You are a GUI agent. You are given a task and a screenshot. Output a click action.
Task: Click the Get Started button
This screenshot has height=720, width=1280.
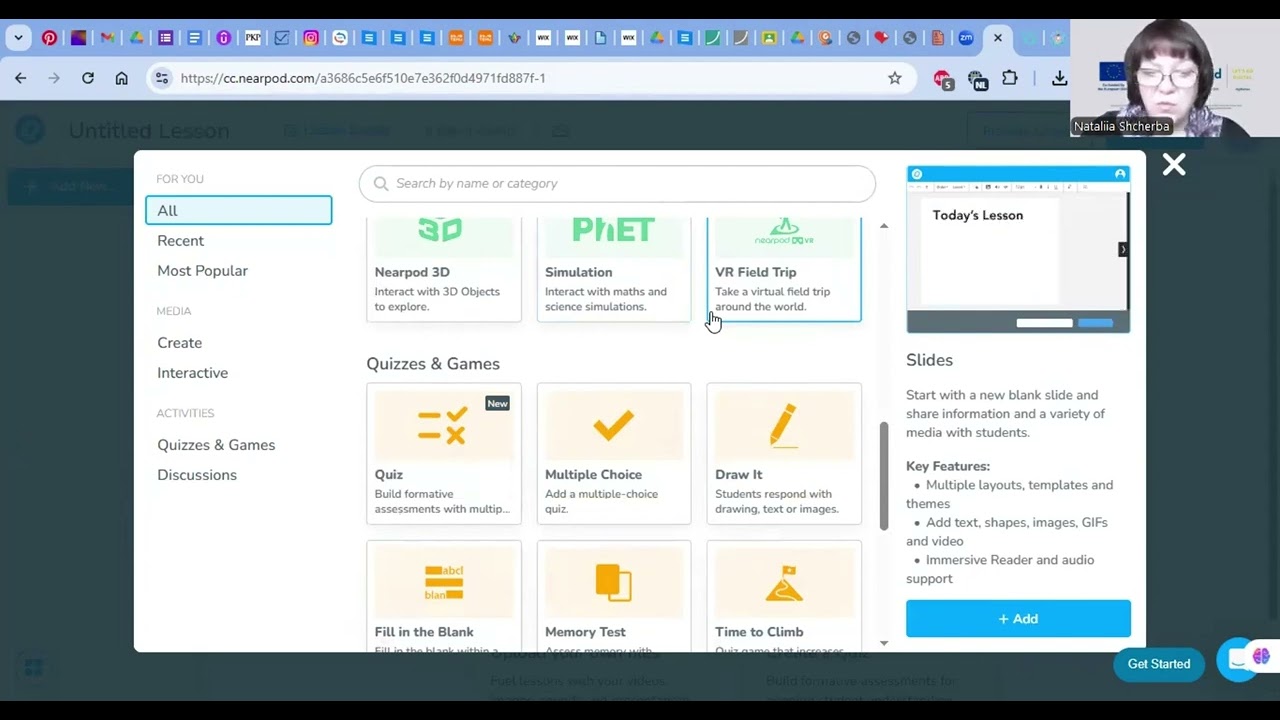point(1159,664)
